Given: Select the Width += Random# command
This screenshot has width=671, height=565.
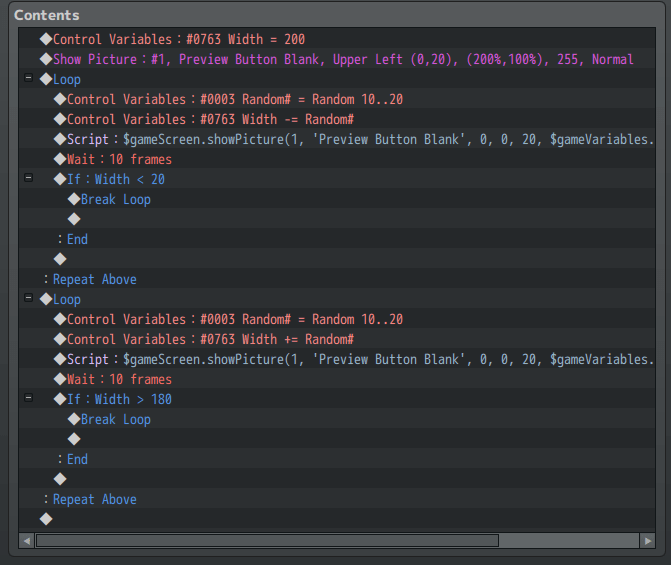Looking at the screenshot, I should [x=337, y=339].
